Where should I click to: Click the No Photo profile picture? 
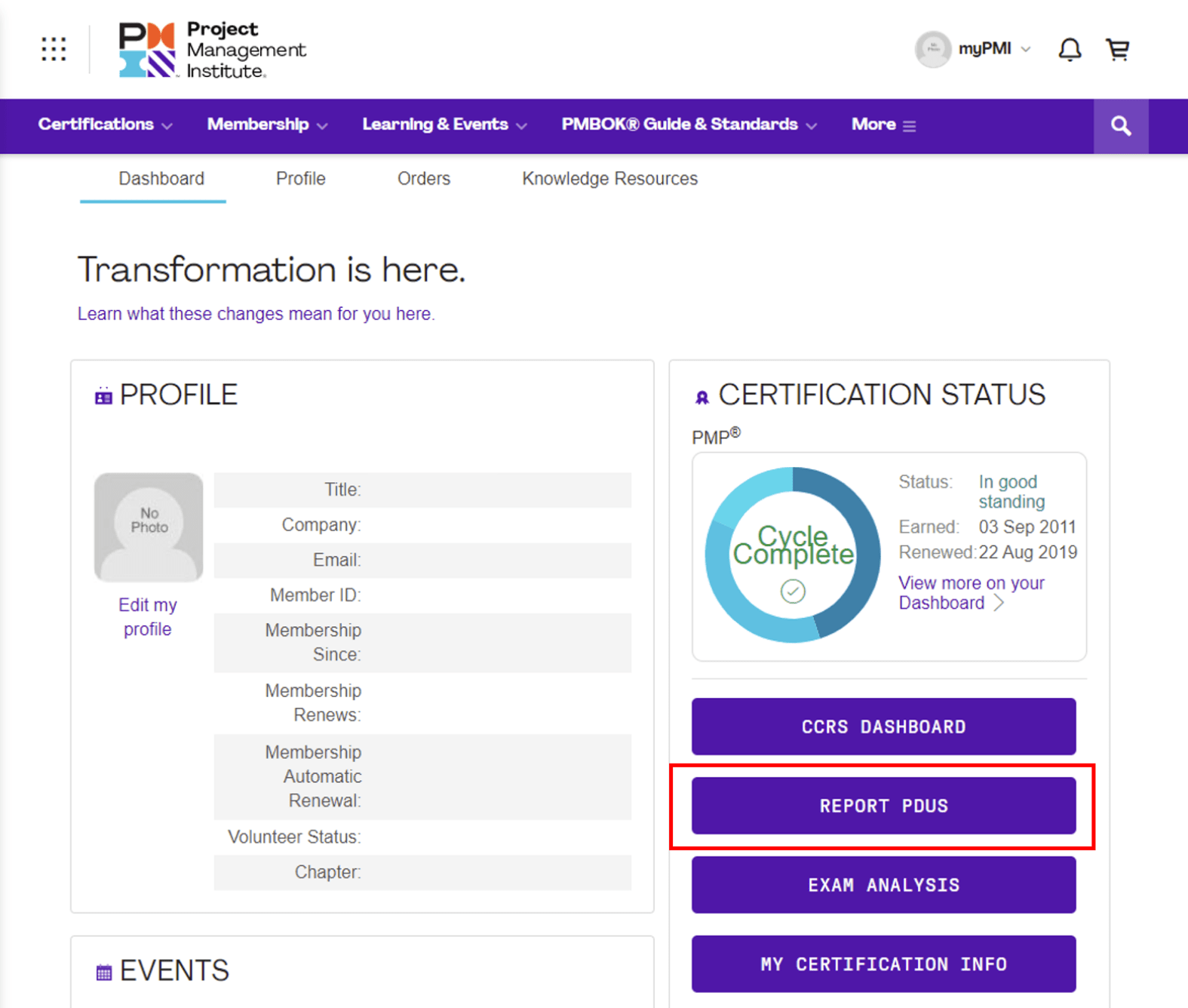click(149, 527)
